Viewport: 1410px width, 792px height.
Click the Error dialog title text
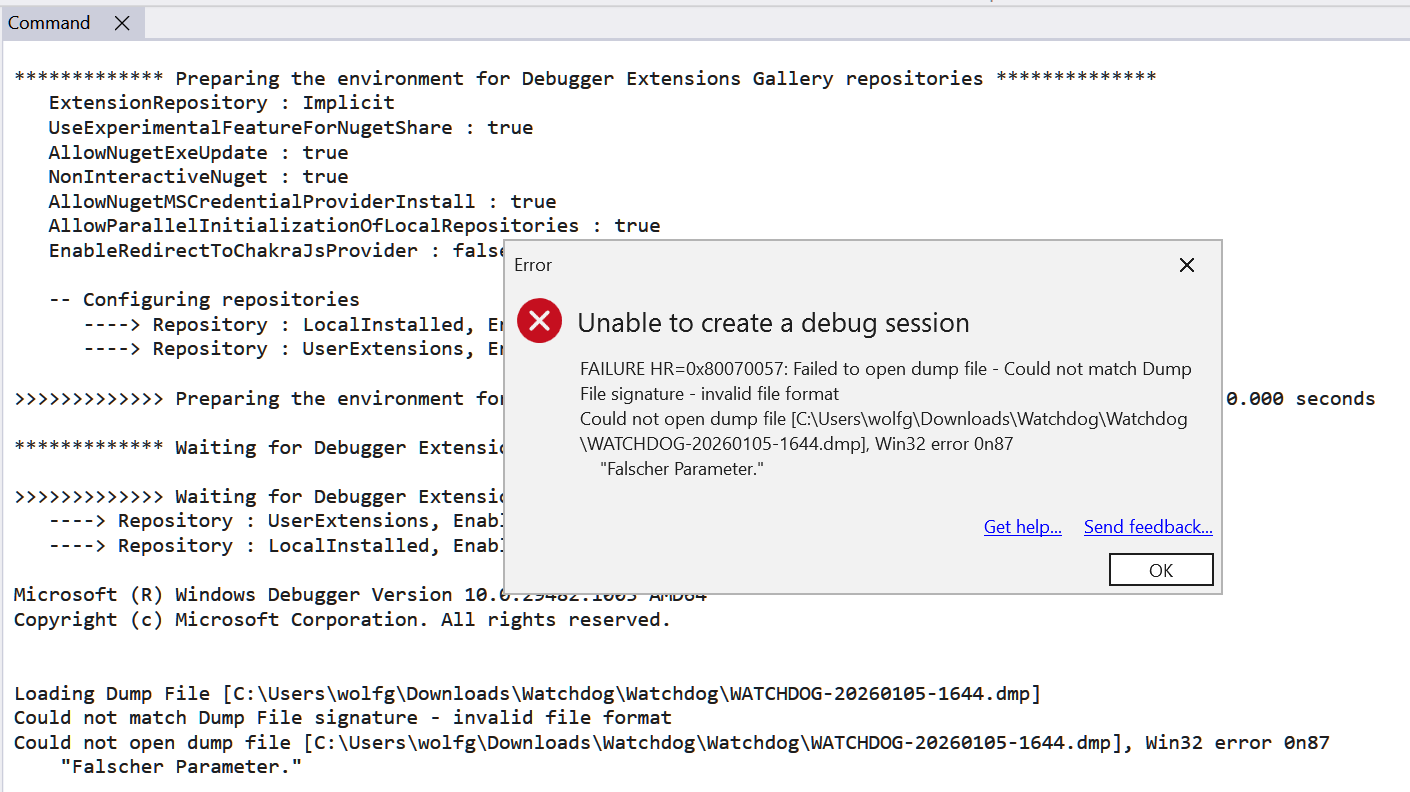(x=533, y=265)
